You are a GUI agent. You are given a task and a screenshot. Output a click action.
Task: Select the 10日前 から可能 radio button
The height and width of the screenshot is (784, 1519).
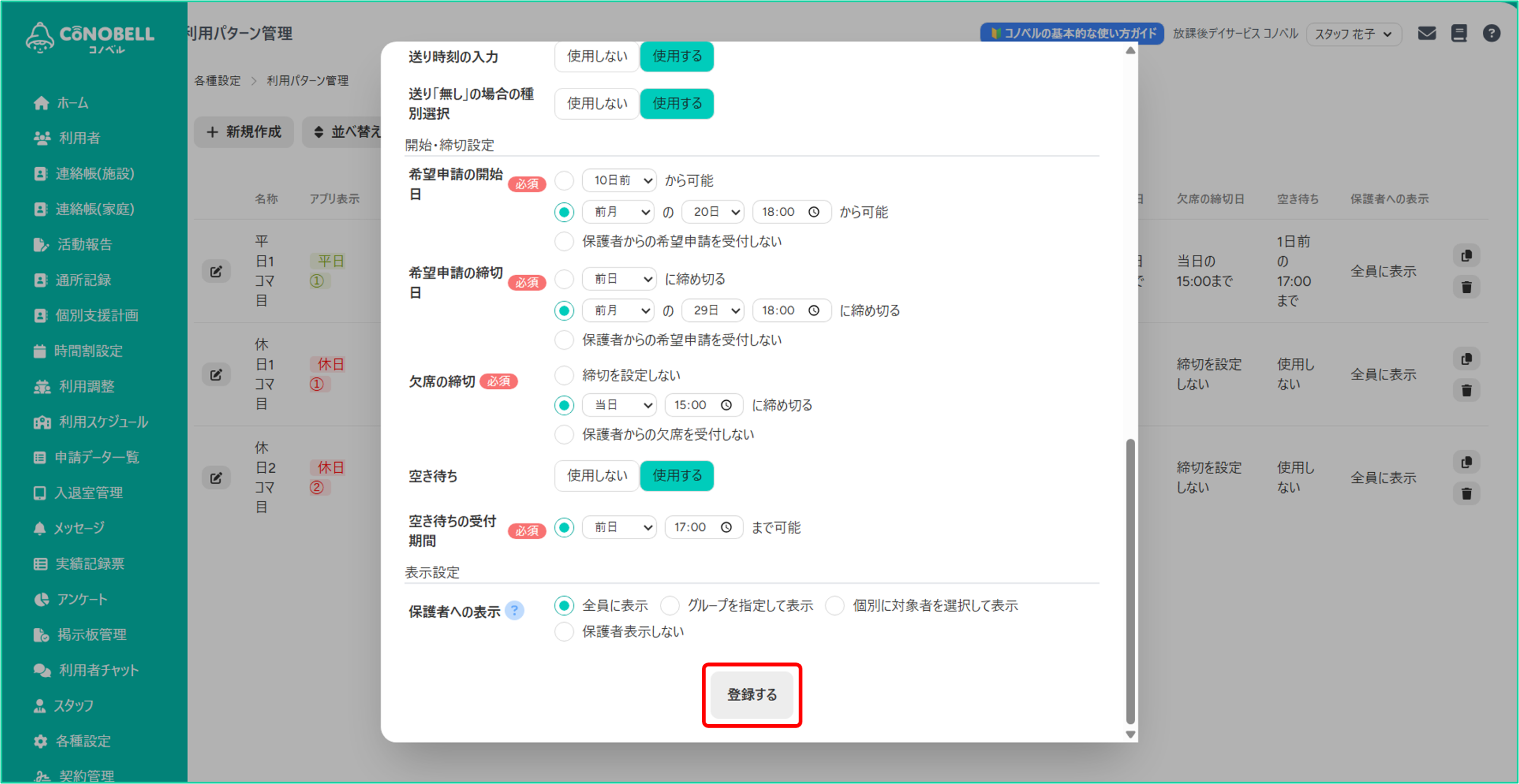564,180
